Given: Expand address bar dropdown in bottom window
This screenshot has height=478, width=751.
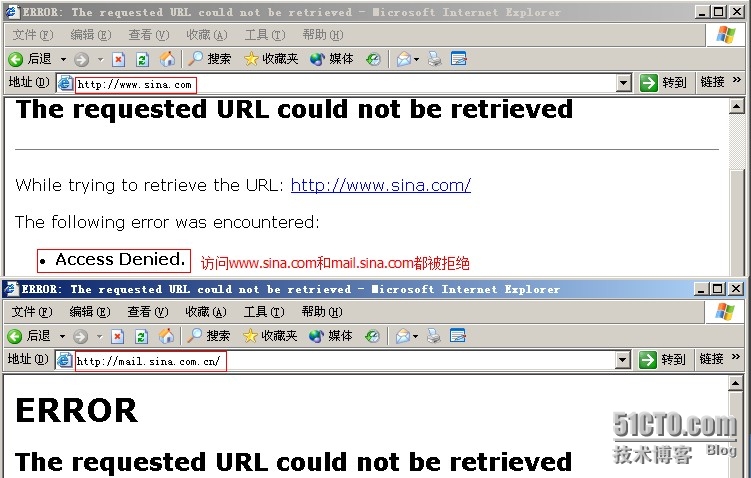Looking at the screenshot, I should (x=622, y=360).
